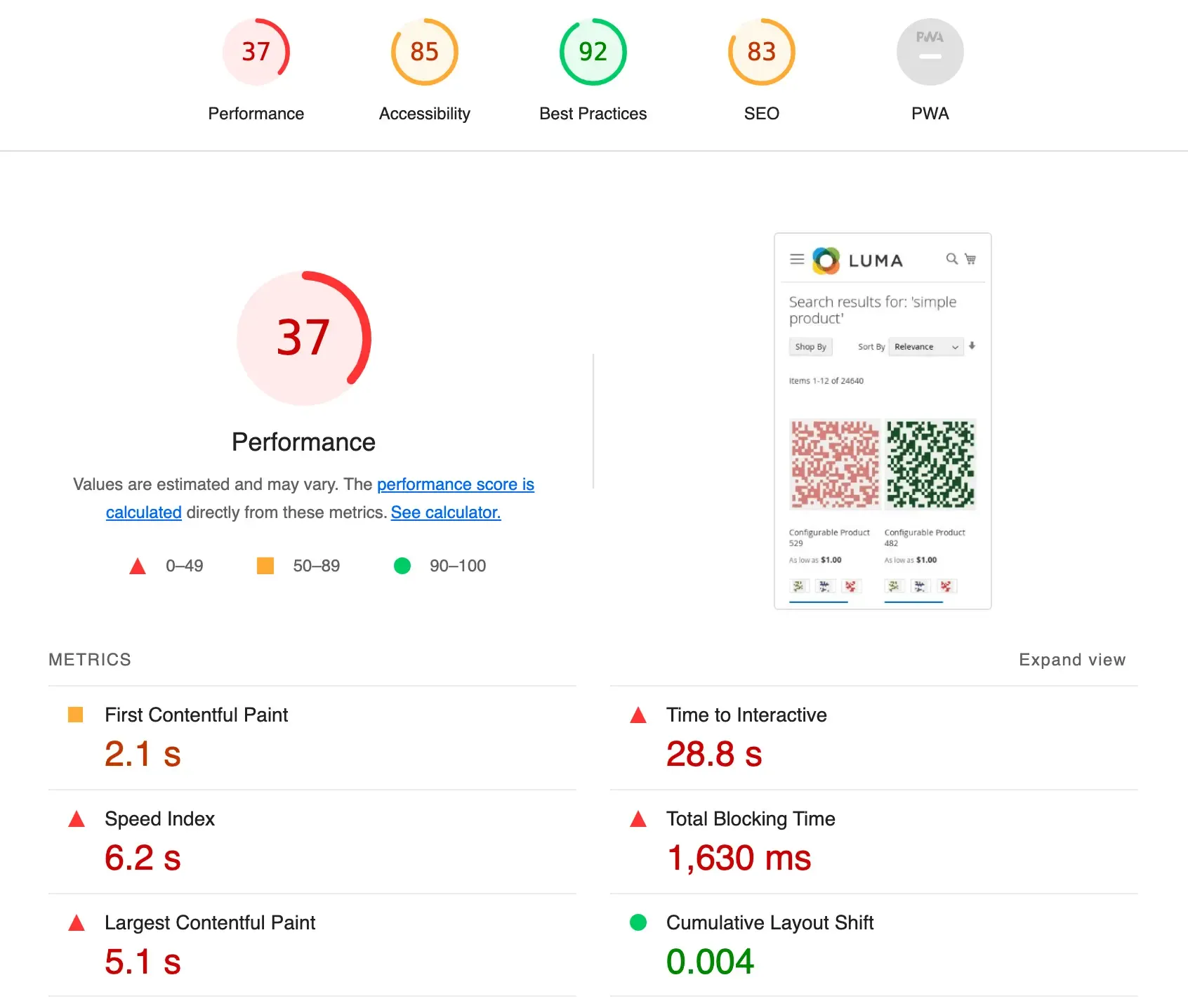Viewport: 1188px width, 1008px height.
Task: Click the Performance score gauge 37
Action: 256,52
